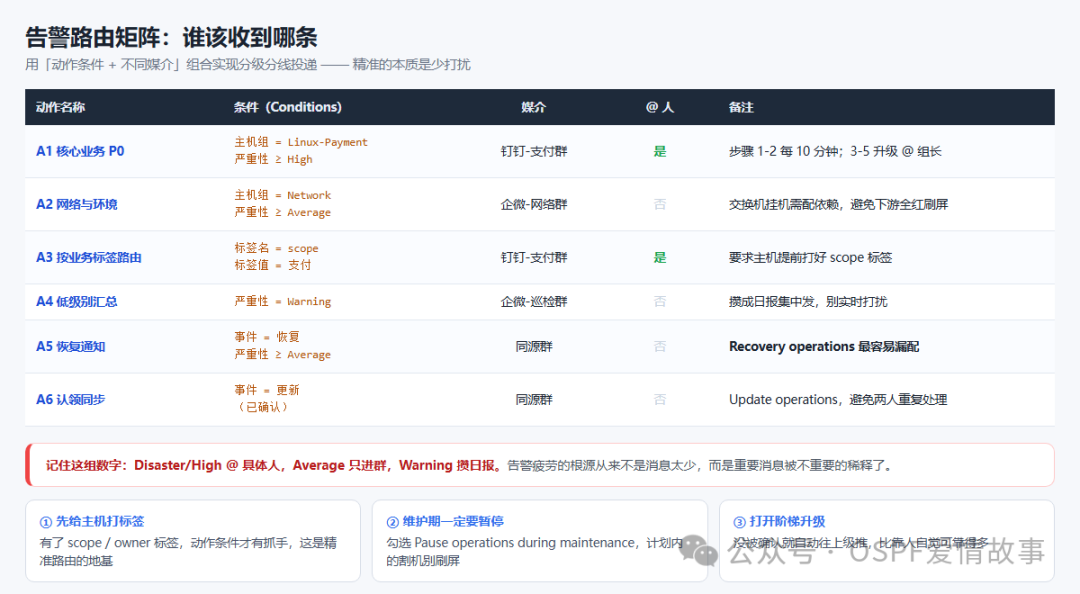This screenshot has width=1080, height=594.
Task: Click "同源群" in the A5 恢复通知 row
Action: [x=534, y=347]
